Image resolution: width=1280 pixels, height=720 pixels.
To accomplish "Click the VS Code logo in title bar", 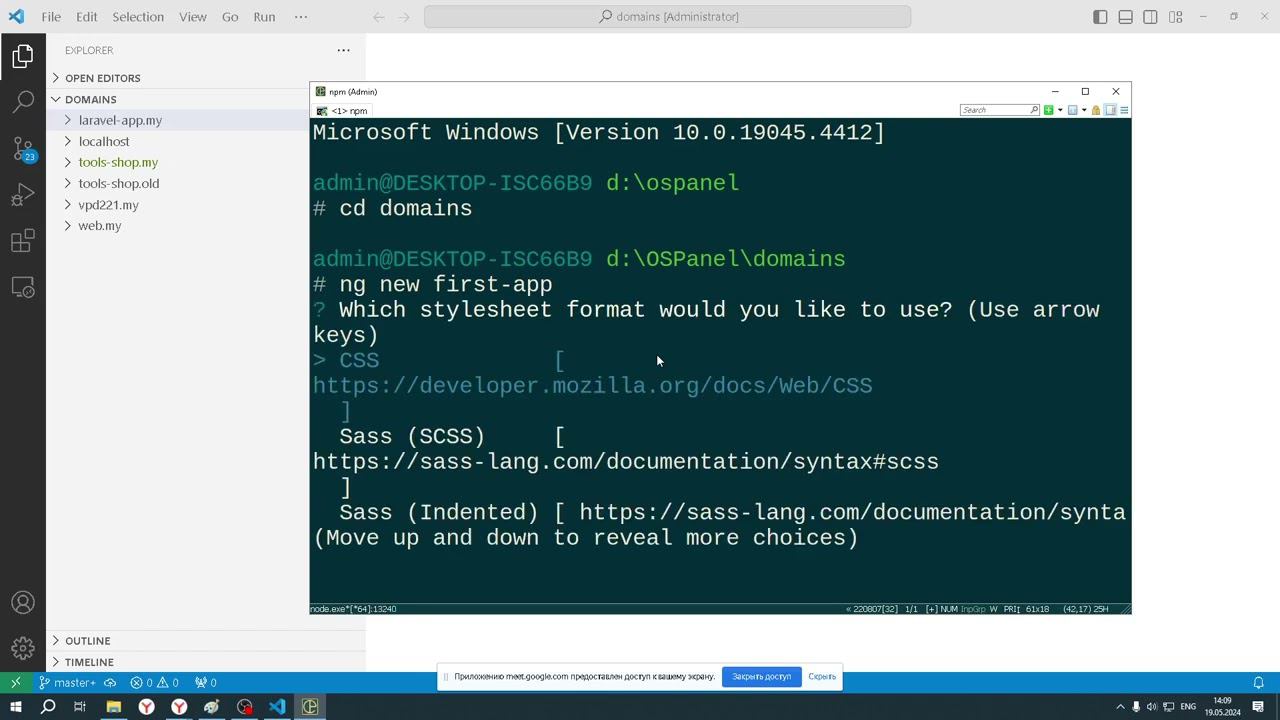I will [16, 16].
